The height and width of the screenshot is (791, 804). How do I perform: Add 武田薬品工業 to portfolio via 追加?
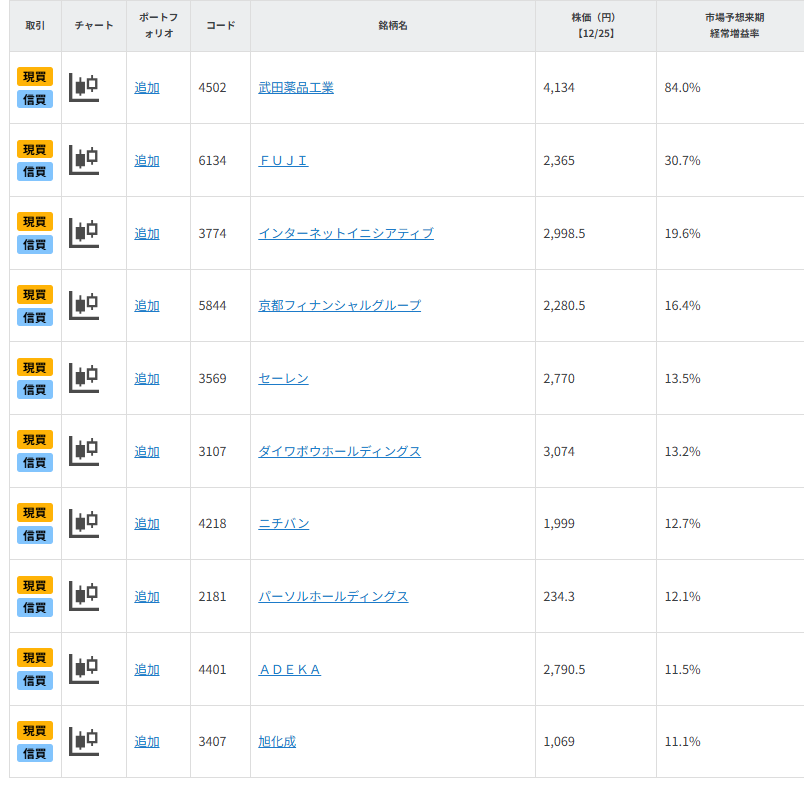pos(147,88)
